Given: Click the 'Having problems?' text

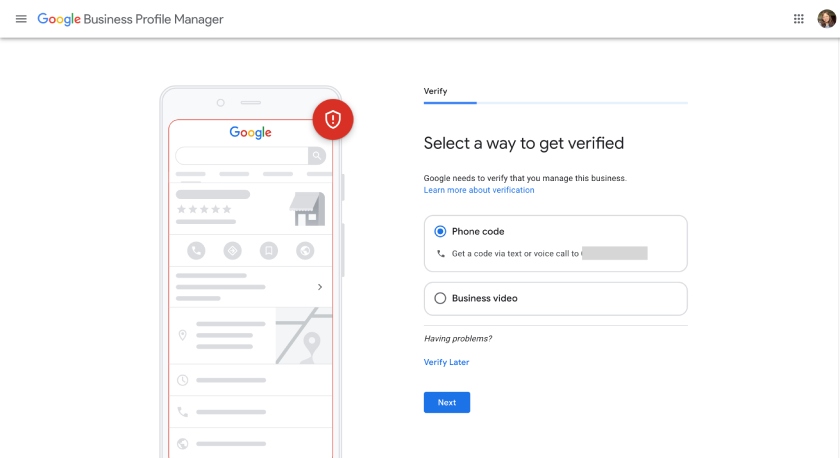Looking at the screenshot, I should point(458,339).
